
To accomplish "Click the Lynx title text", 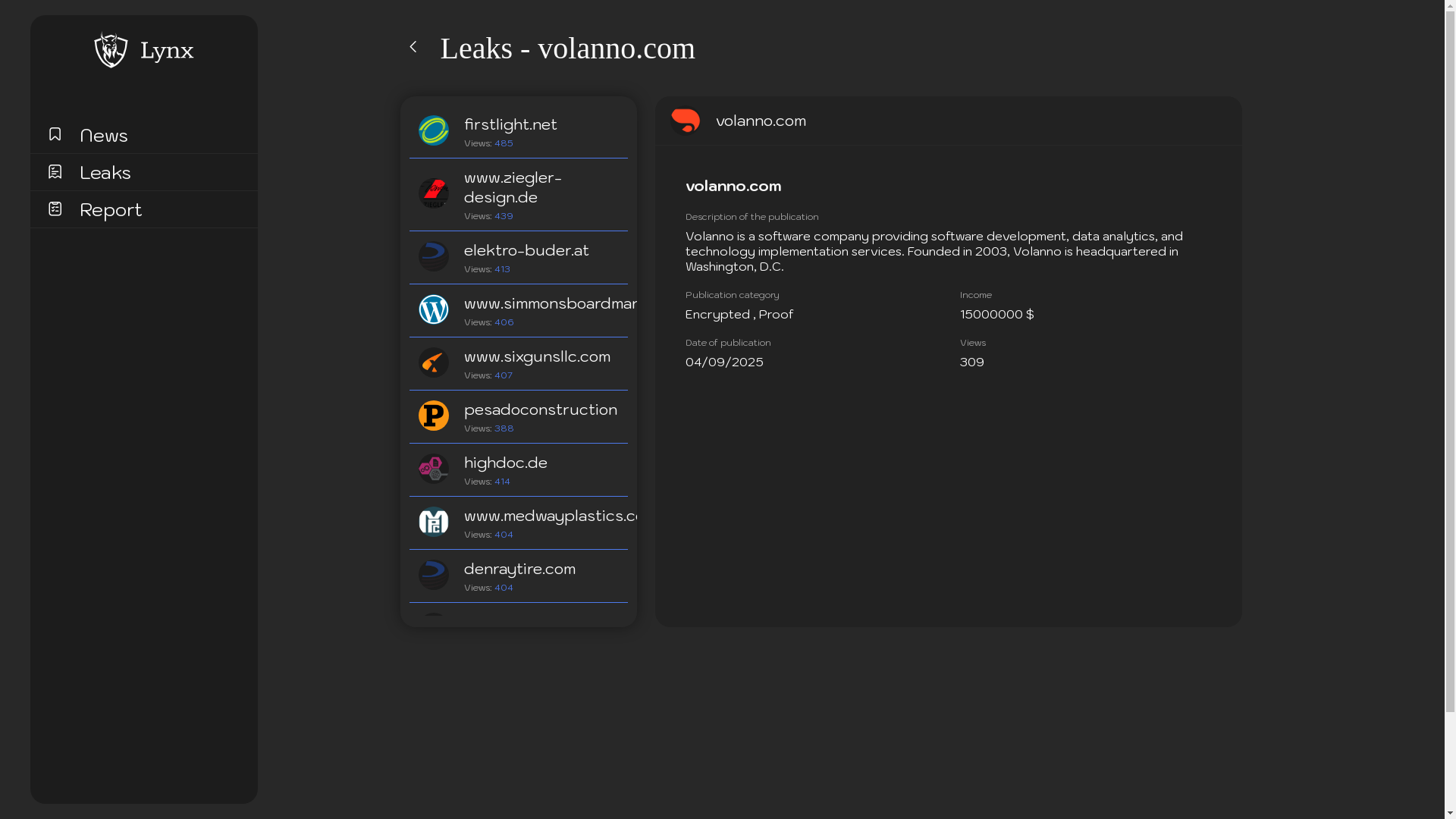I will 167,51.
